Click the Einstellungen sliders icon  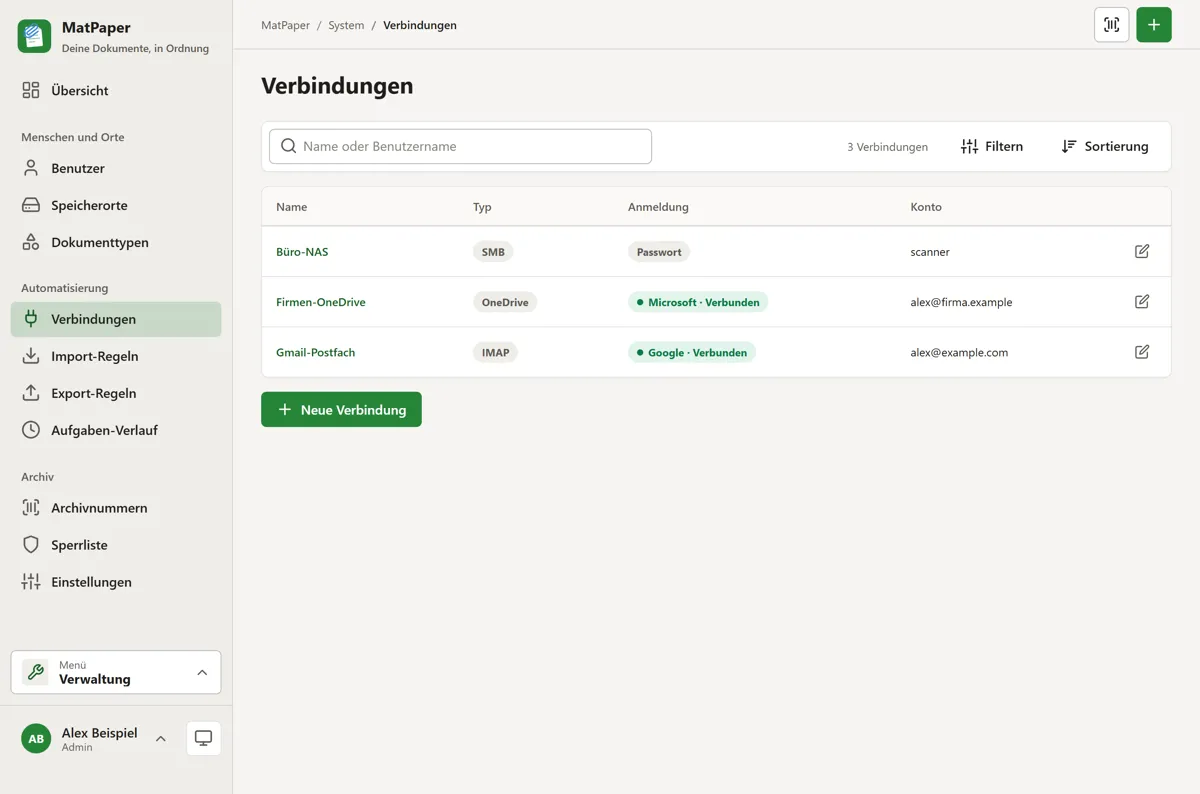[x=31, y=582]
